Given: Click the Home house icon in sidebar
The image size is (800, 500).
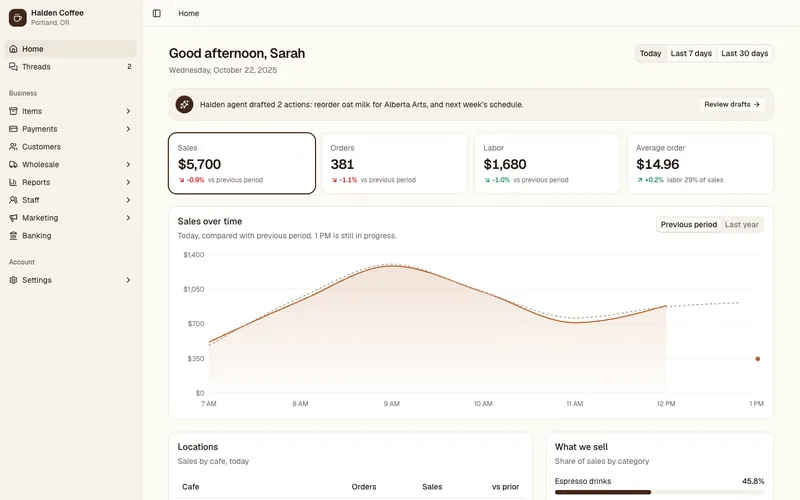Looking at the screenshot, I should (13, 49).
